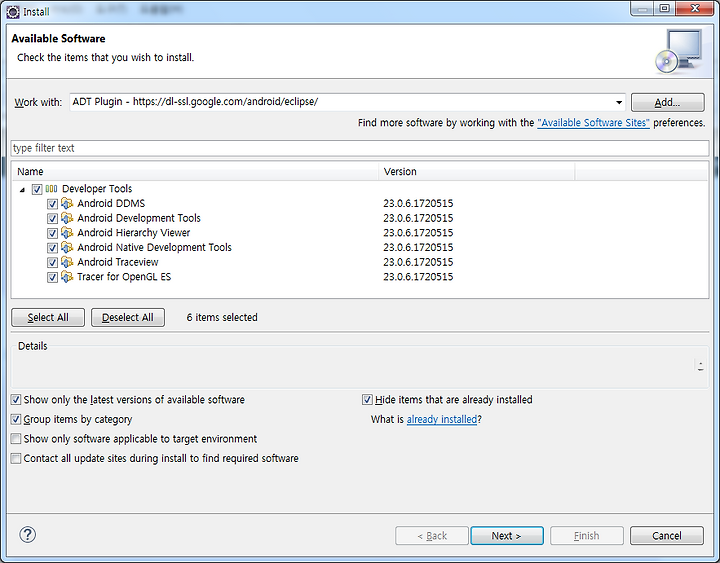
Task: Click the Android Hierarchy Viewer feature icon
Action: [67, 233]
